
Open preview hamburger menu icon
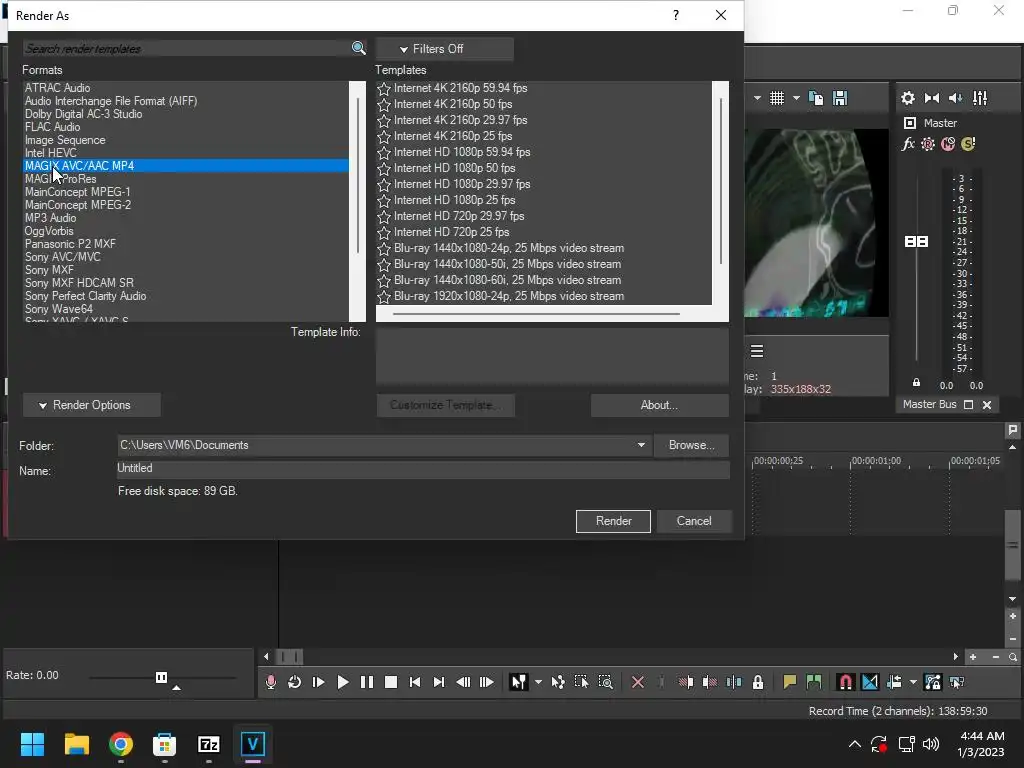tap(757, 351)
